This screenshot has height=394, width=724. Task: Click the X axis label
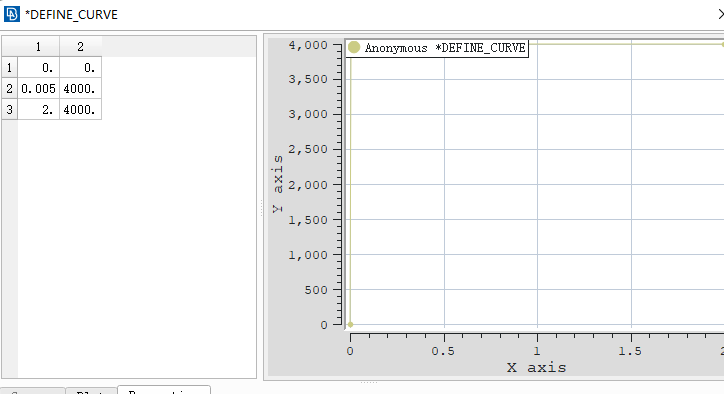point(536,368)
